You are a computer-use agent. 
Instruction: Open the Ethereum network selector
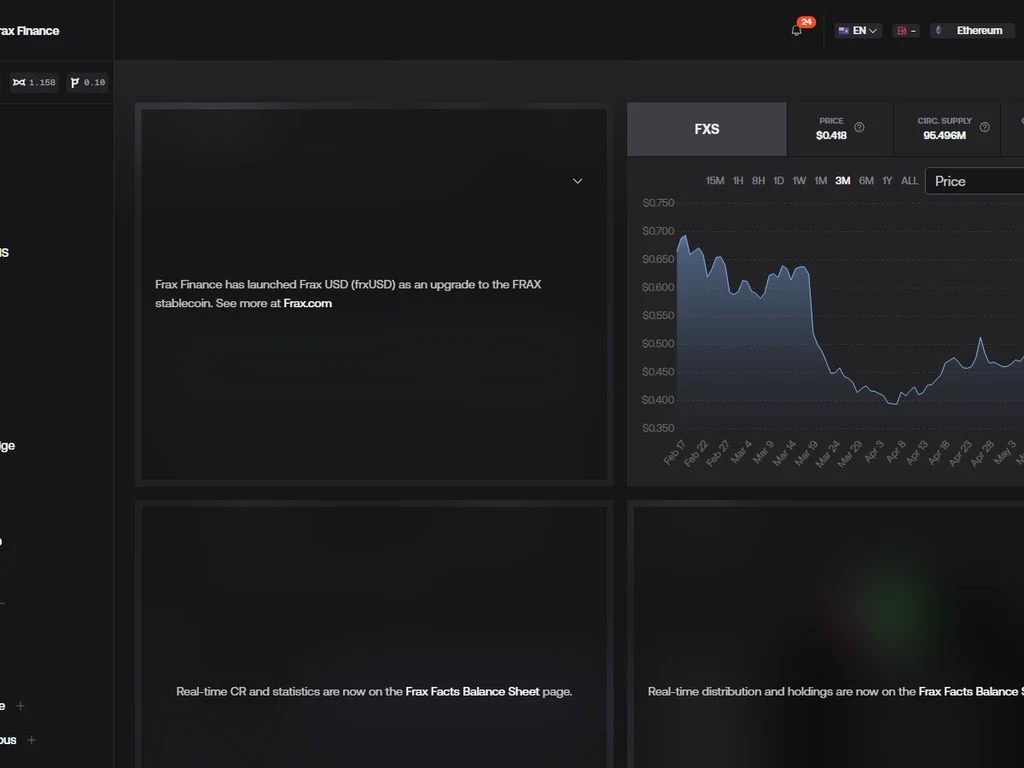click(972, 31)
